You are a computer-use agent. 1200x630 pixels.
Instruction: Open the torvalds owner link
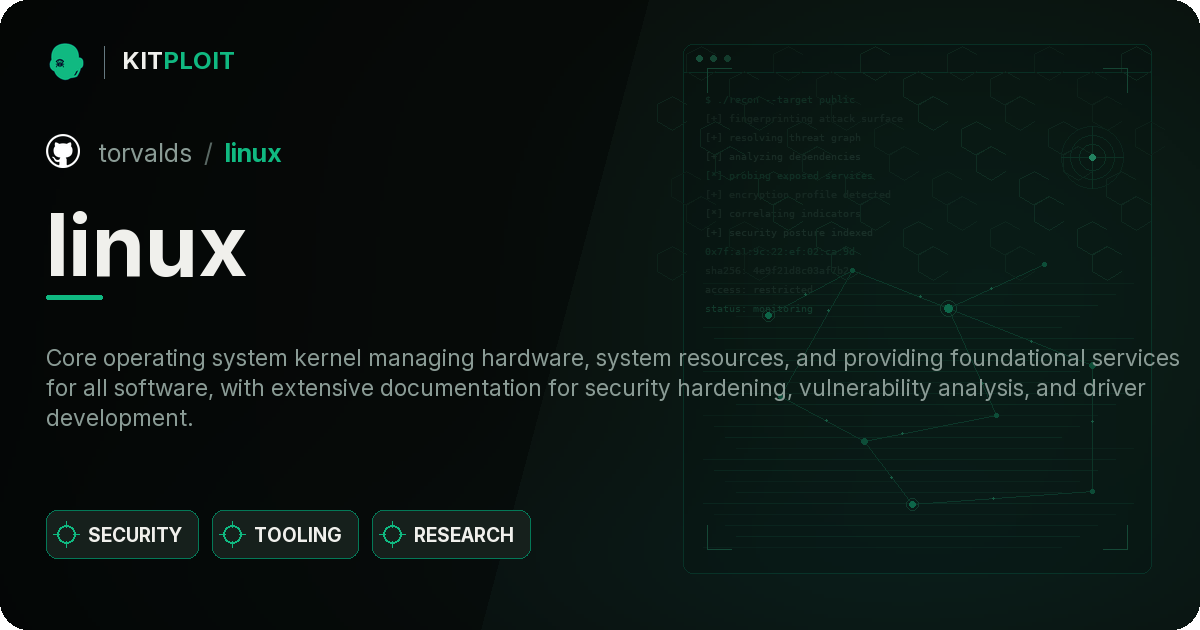pos(145,153)
